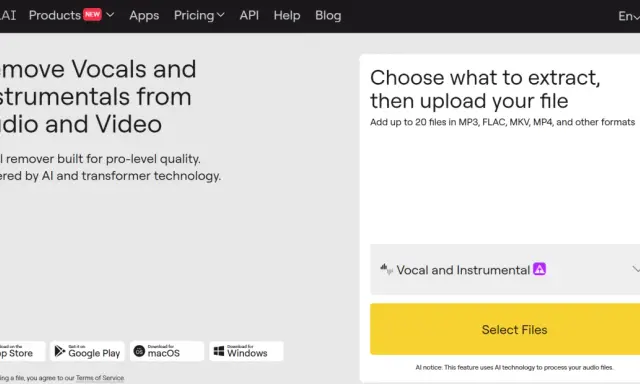Click the macOS logo icon

point(139,351)
